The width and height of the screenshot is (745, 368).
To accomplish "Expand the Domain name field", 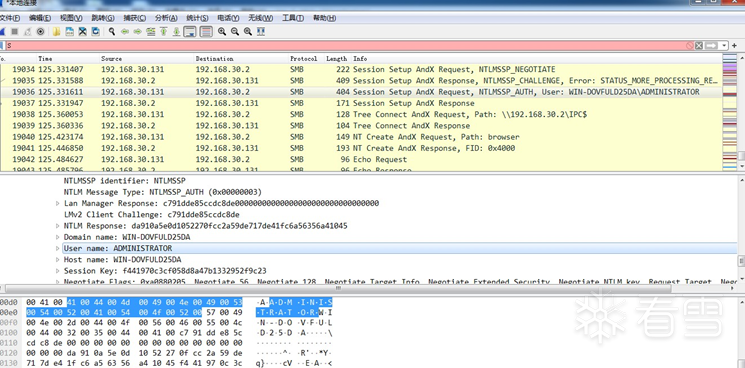I will tap(58, 237).
